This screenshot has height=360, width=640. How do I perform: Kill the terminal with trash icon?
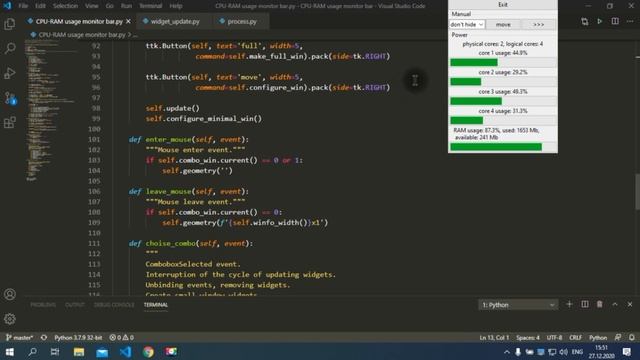click(x=600, y=304)
